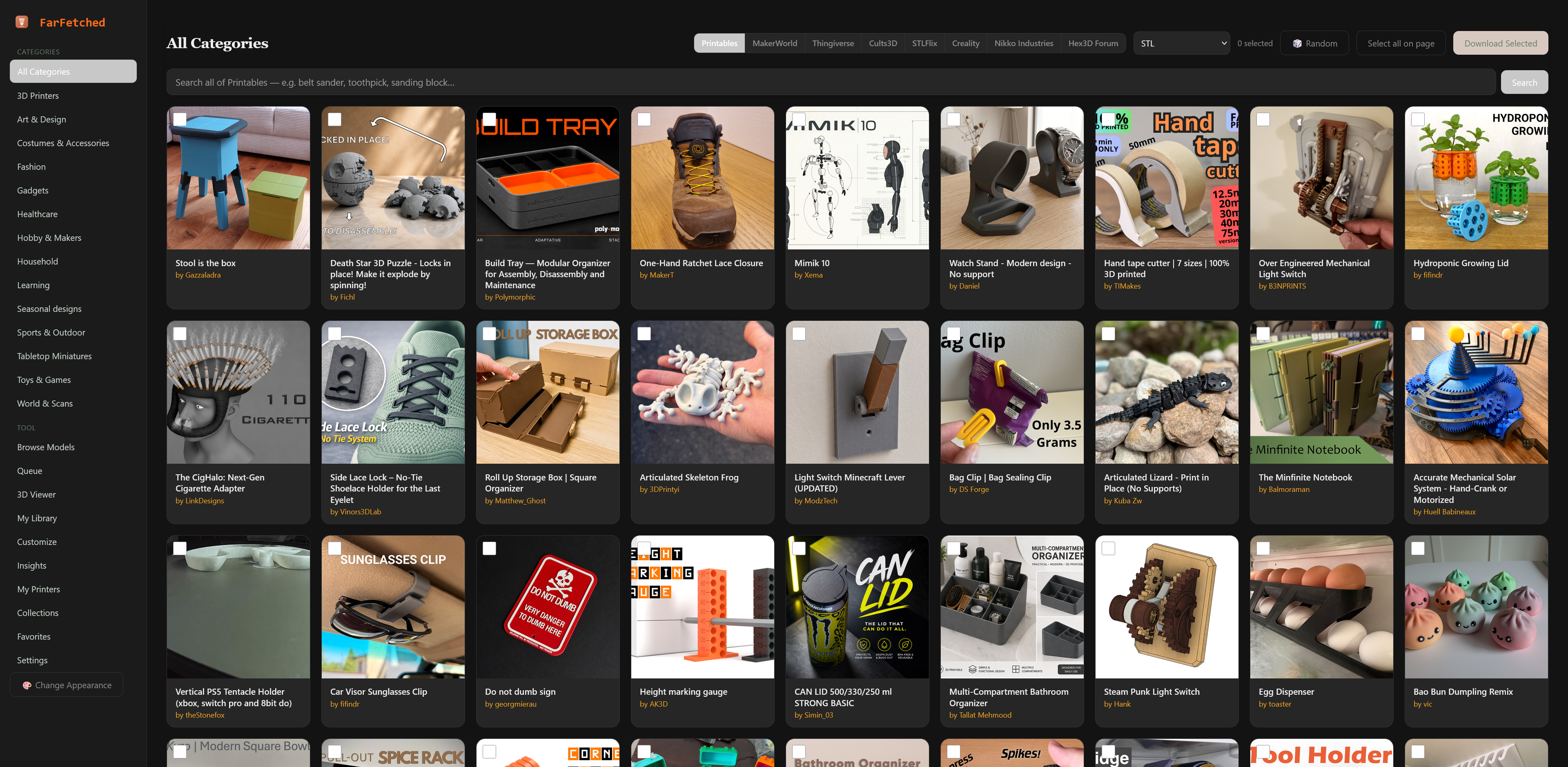Switch to the Cults3D source tab
The width and height of the screenshot is (1568, 767).
click(x=882, y=43)
